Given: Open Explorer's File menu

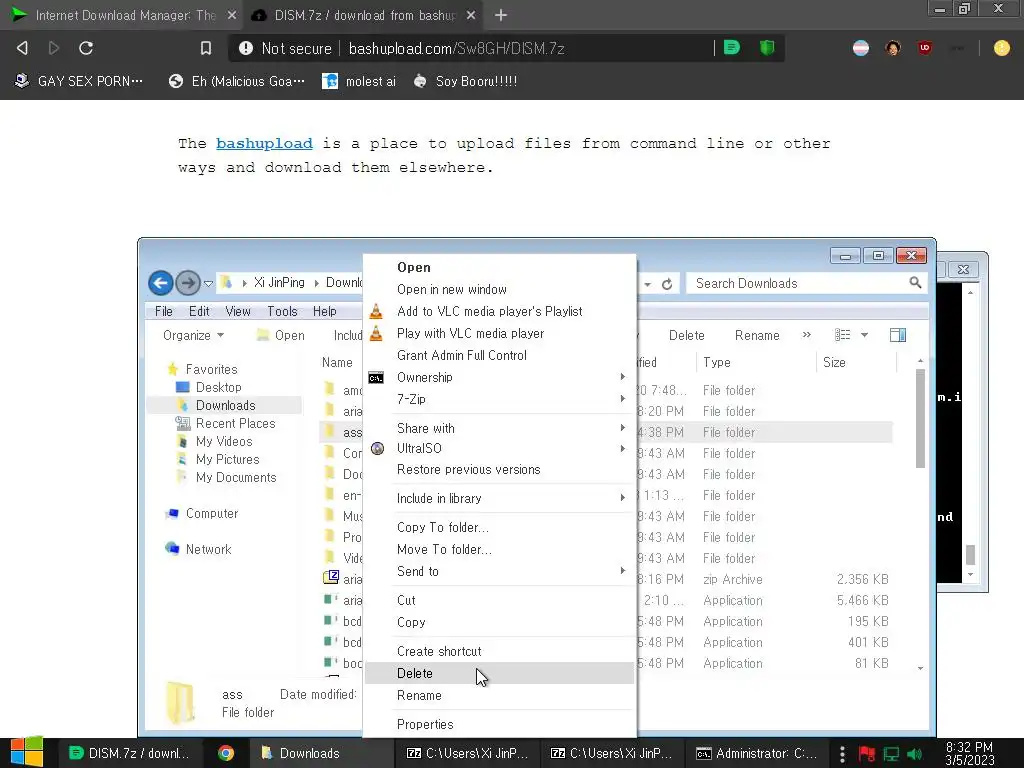Looking at the screenshot, I should click(163, 312).
